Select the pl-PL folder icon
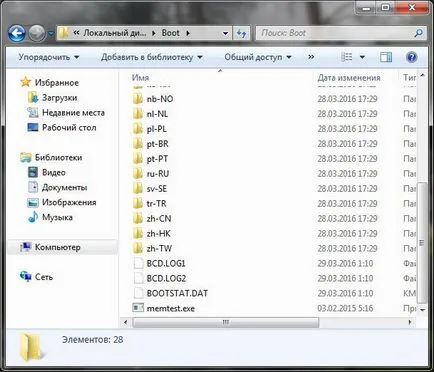Viewport: 434px width, 372px height. [x=138, y=129]
